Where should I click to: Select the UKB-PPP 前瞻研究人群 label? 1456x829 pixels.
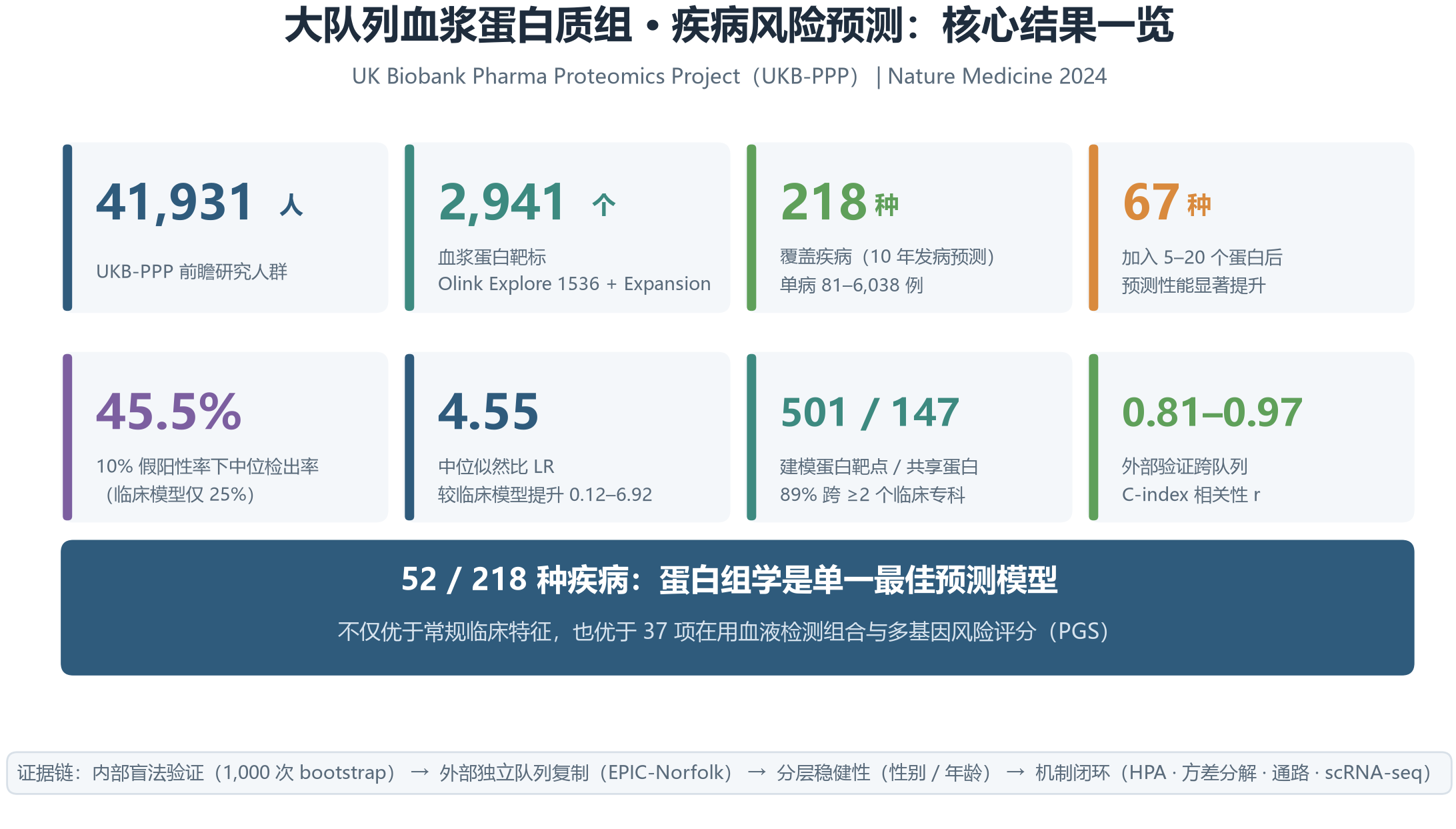(192, 271)
